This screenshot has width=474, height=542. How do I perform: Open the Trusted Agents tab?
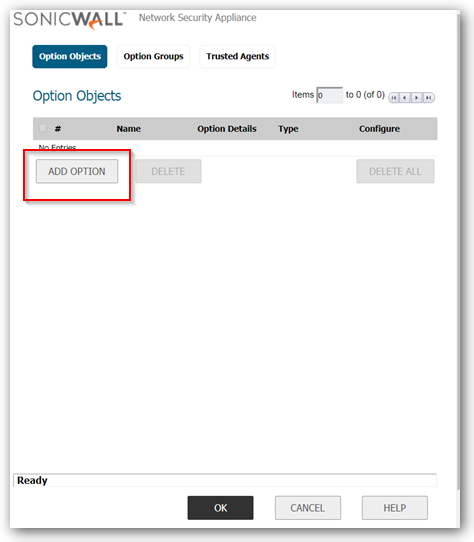238,56
